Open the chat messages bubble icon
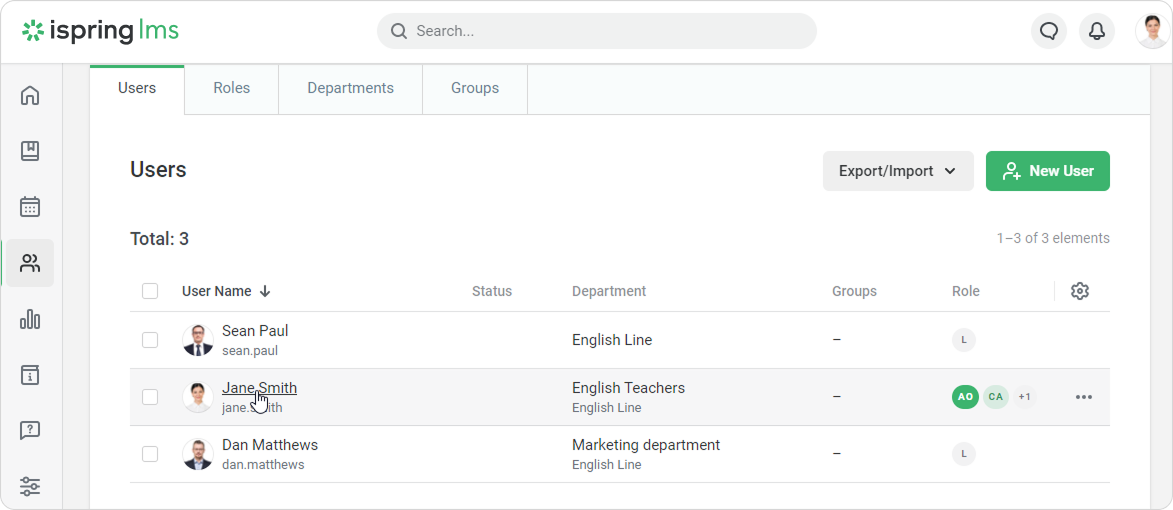This screenshot has width=1173, height=510. [x=1049, y=31]
